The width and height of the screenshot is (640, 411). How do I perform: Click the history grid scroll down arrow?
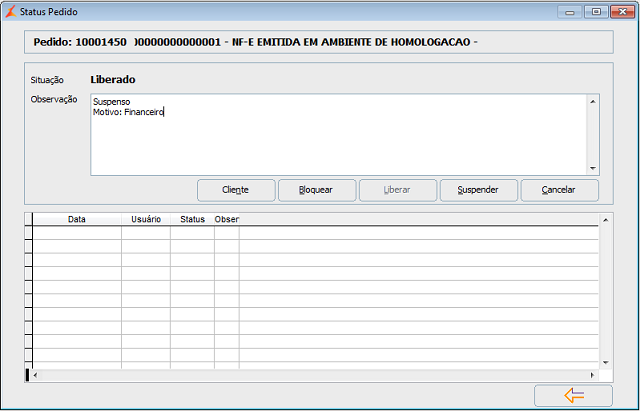pyautogui.click(x=606, y=362)
